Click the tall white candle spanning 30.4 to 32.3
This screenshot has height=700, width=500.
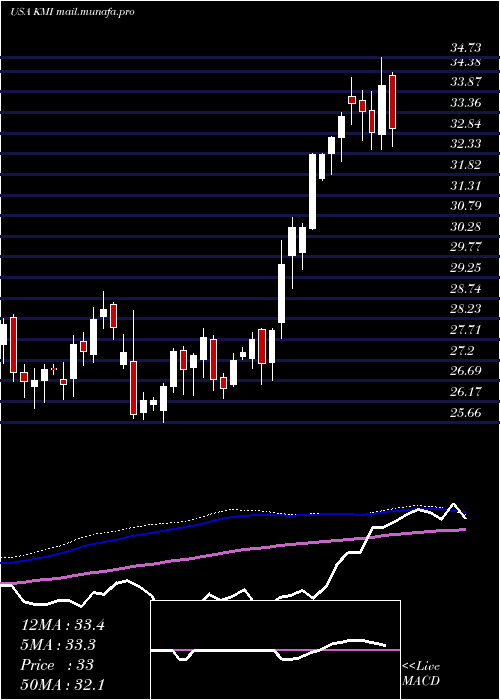coord(312,192)
